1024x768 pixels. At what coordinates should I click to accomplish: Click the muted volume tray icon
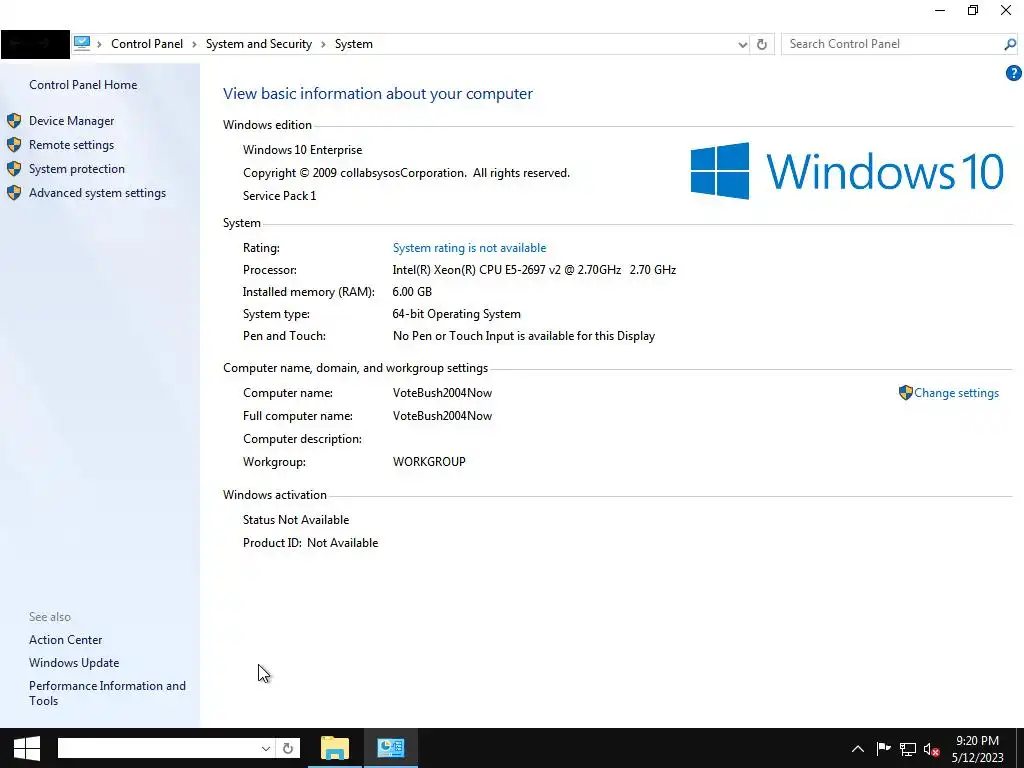(931, 749)
